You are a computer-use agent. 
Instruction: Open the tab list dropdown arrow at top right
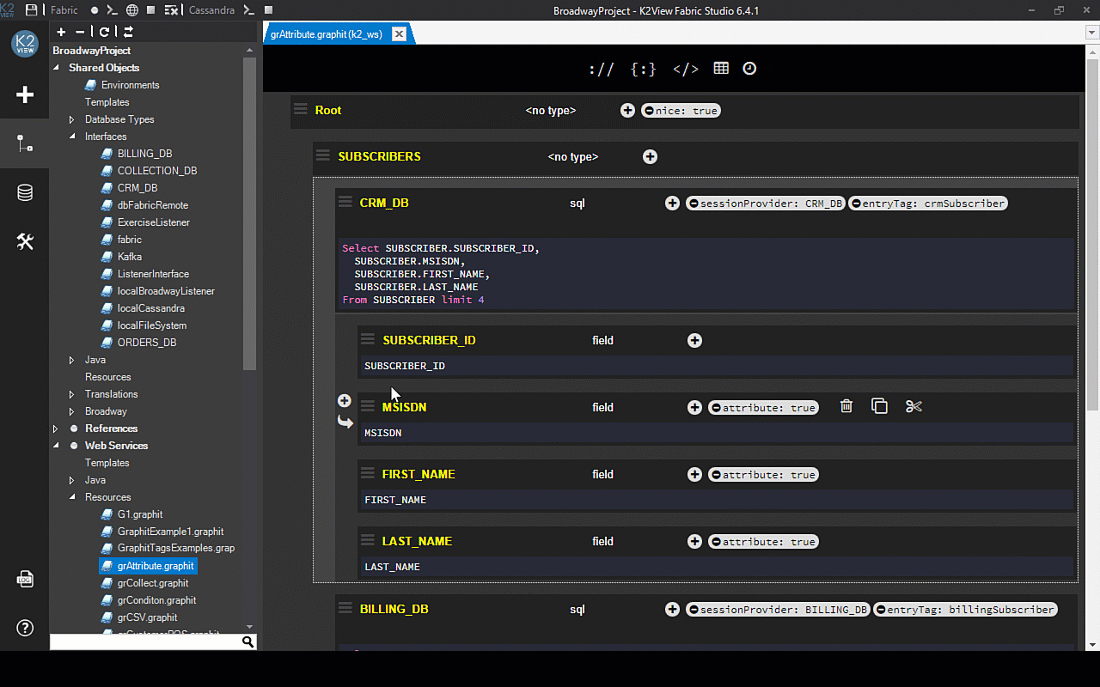pos(1092,32)
